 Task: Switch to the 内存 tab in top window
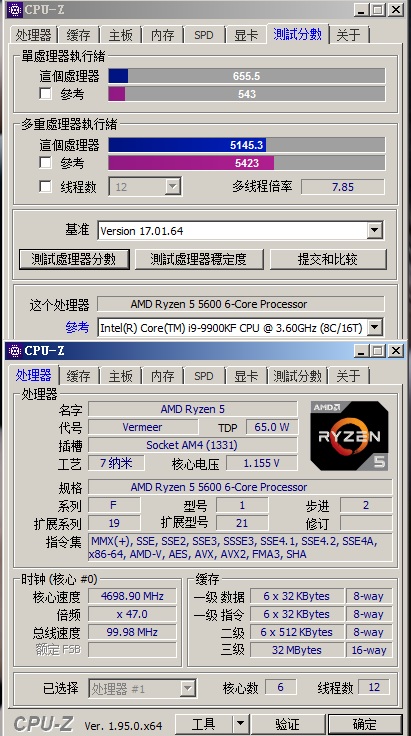(162, 35)
